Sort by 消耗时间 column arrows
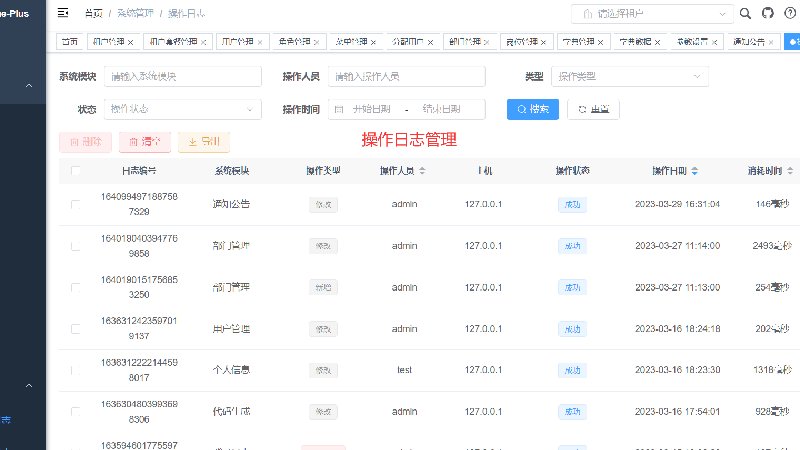This screenshot has width=800, height=450. 790,171
